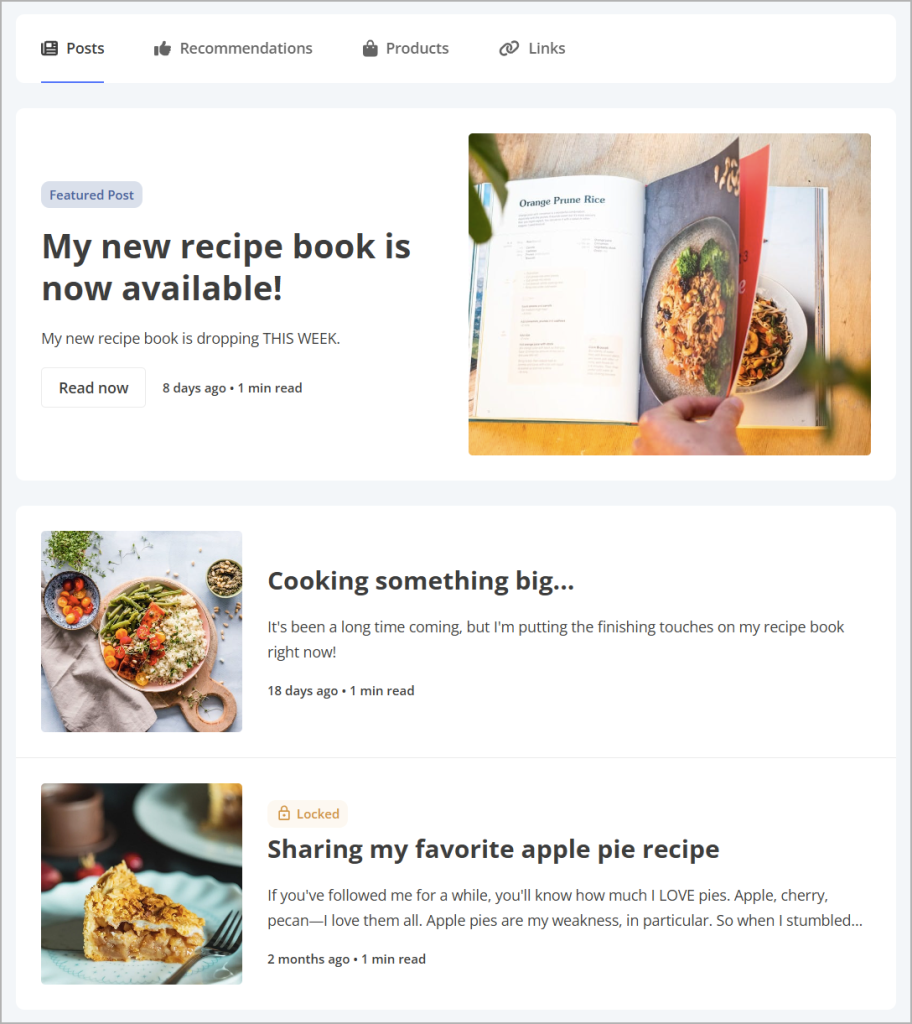Switch to the Posts tab
This screenshot has width=912, height=1024.
tap(73, 48)
